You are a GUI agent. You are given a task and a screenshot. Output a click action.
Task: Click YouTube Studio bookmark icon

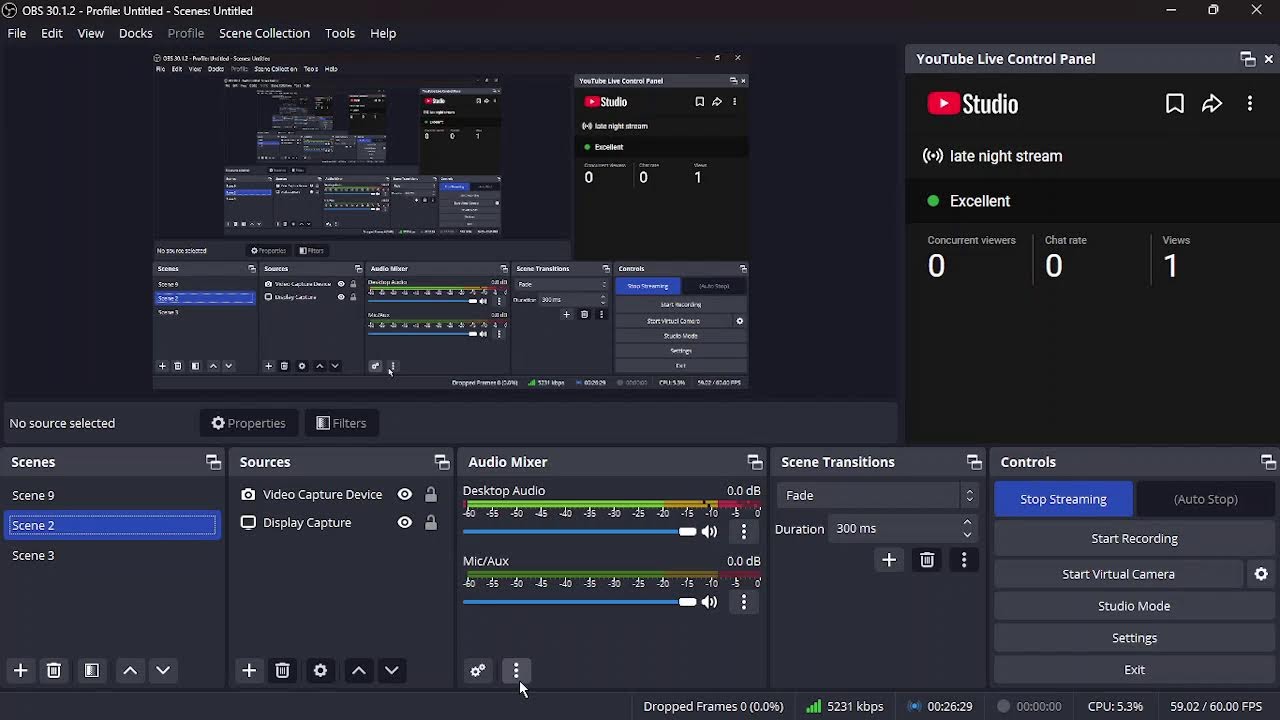pyautogui.click(x=1175, y=104)
